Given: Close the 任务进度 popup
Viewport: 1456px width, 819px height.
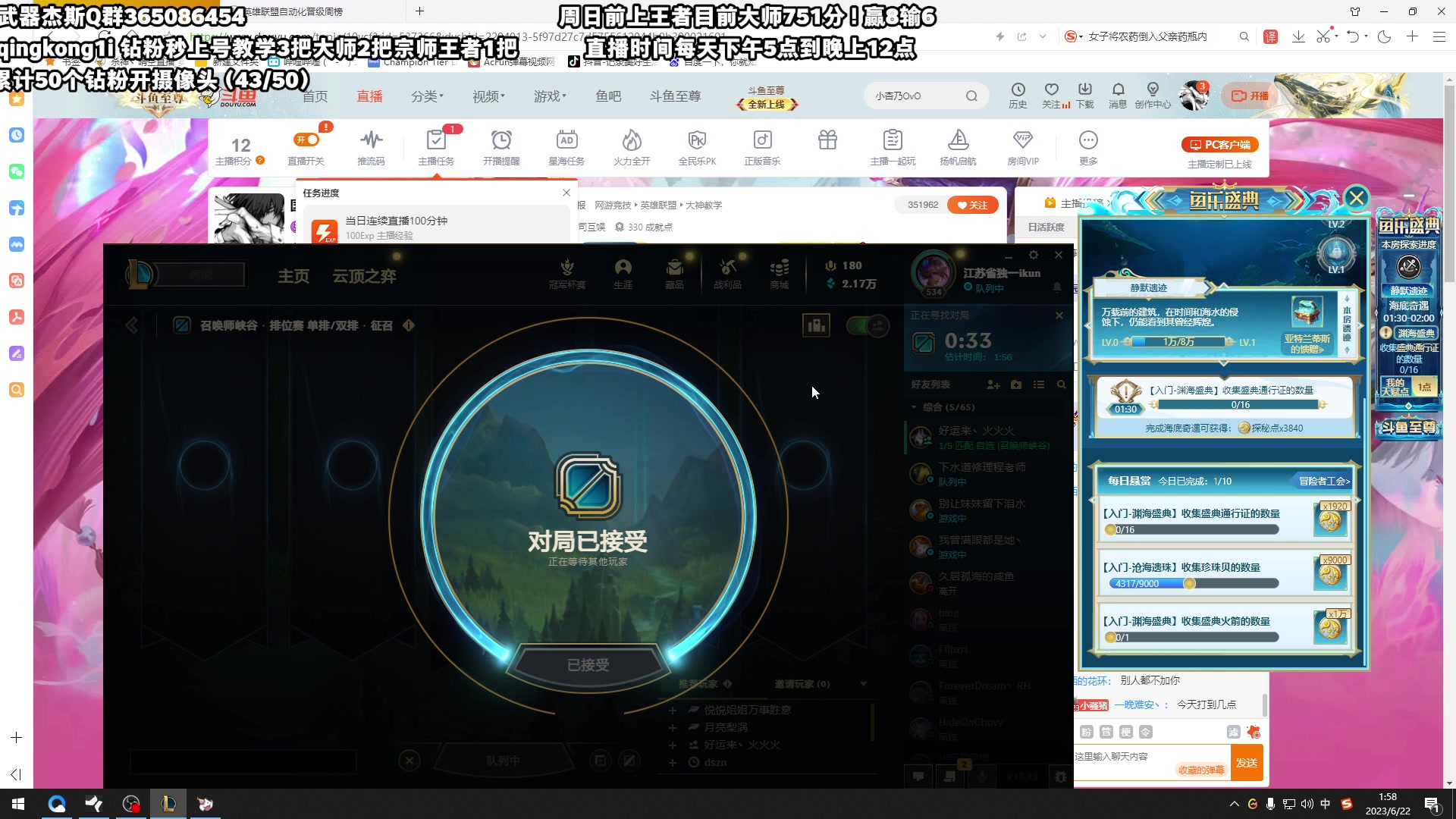Looking at the screenshot, I should tap(566, 193).
